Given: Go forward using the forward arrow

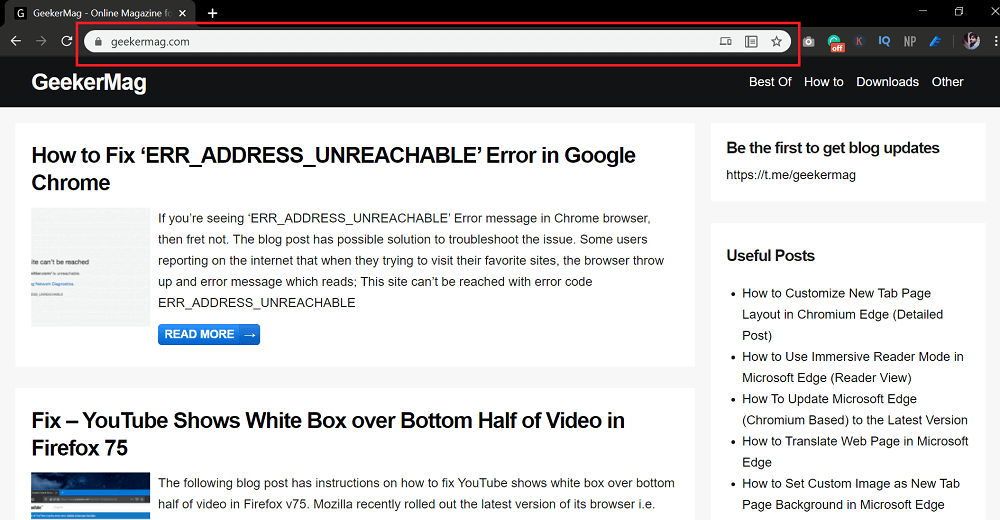Looking at the screenshot, I should [41, 41].
